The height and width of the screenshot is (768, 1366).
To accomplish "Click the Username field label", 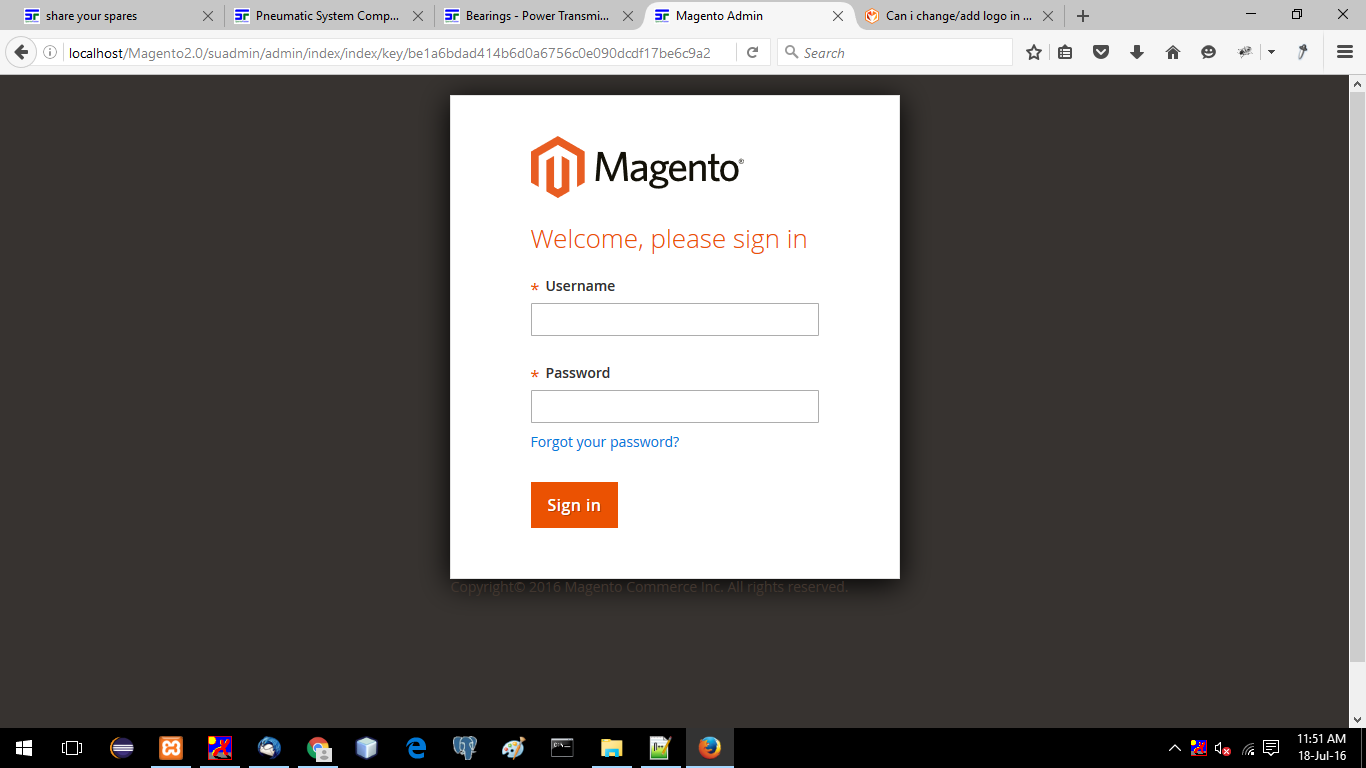I will [580, 286].
